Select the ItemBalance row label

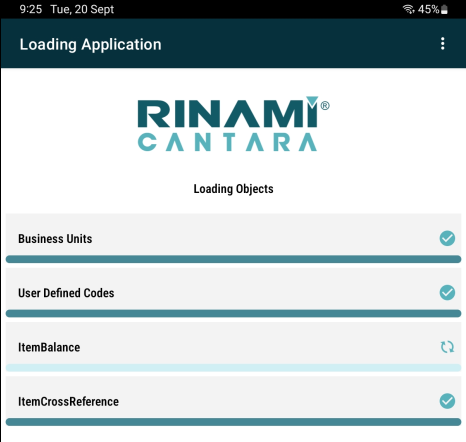49,347
